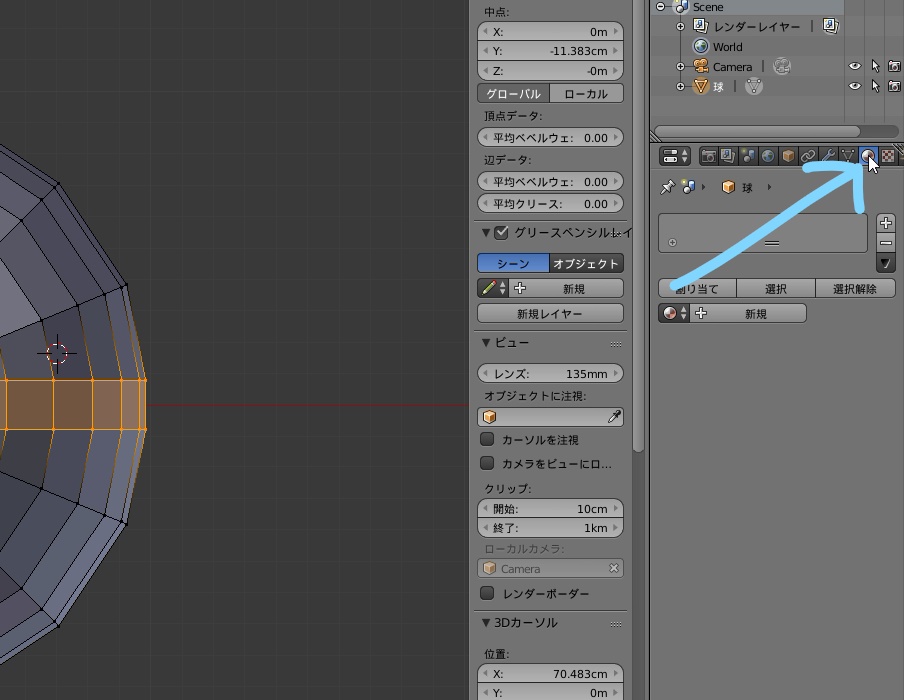Open the Material properties tab (sphere icon)
This screenshot has width=904, height=700.
(868, 156)
